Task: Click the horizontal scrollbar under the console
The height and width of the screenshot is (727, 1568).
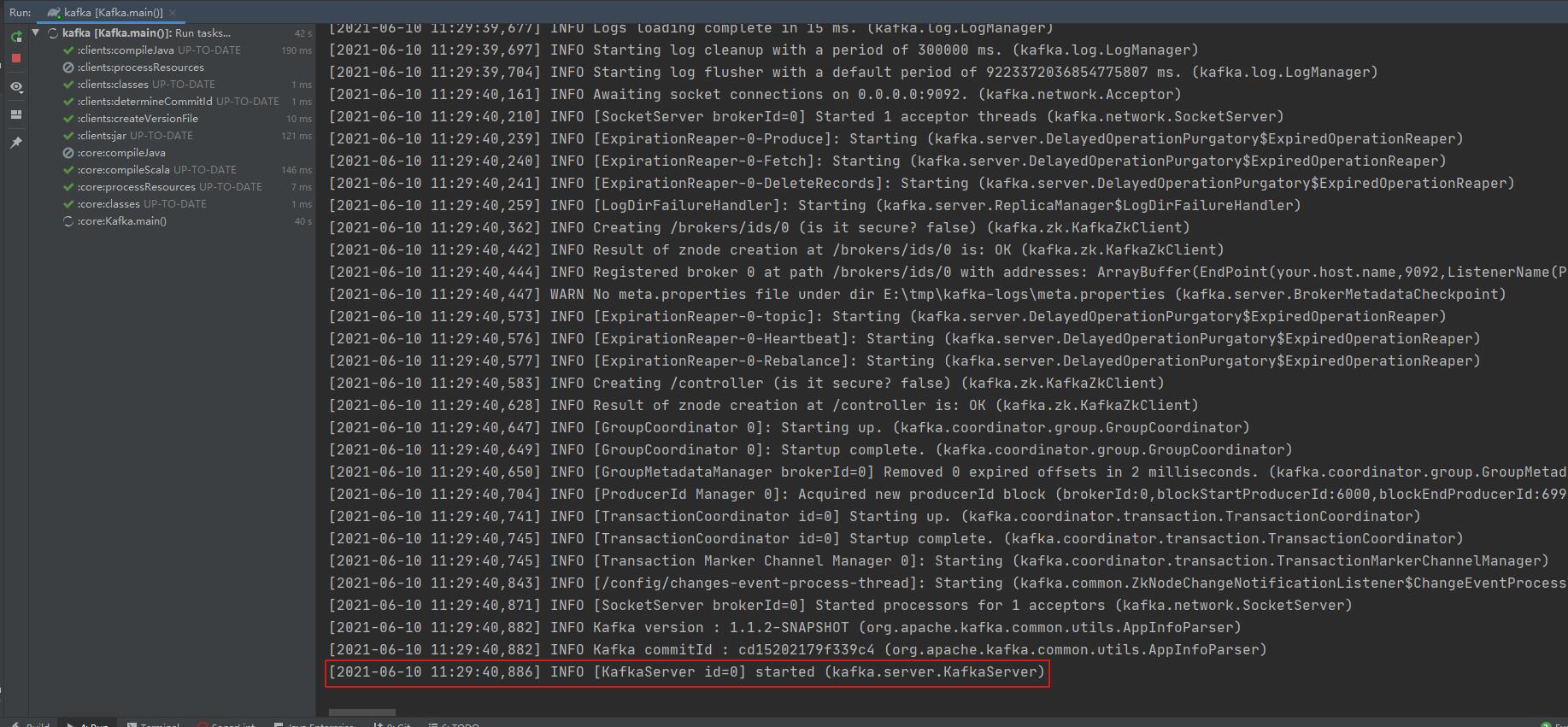Action: [x=362, y=712]
